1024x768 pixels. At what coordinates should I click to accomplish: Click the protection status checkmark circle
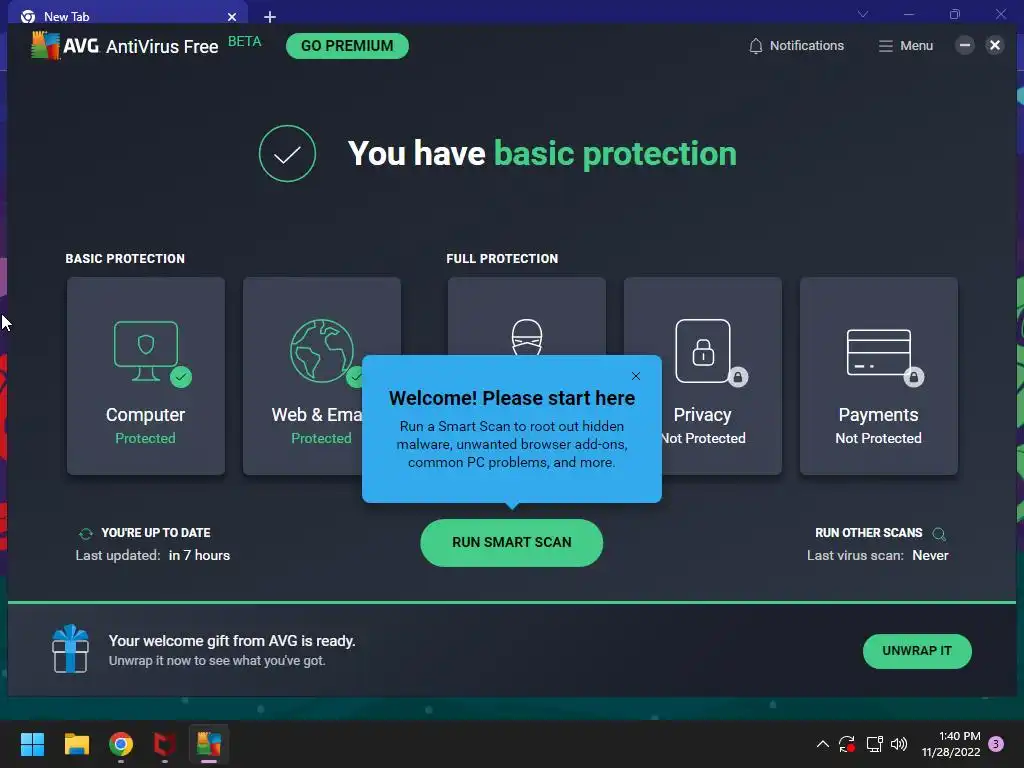[287, 153]
